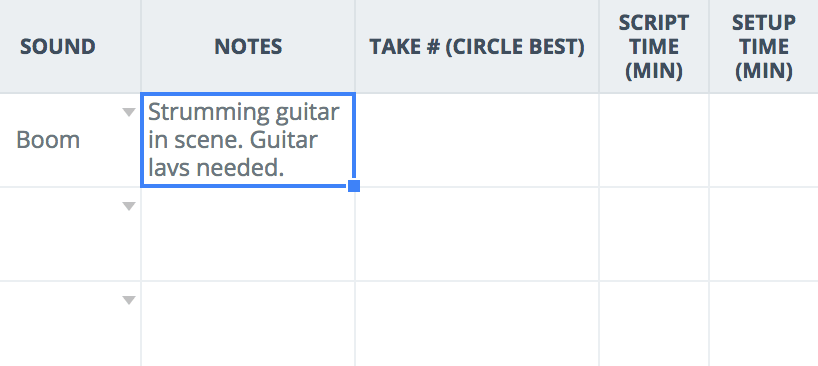Click third row Take # cell
Viewport: 818px width, 366px height.
point(477,324)
